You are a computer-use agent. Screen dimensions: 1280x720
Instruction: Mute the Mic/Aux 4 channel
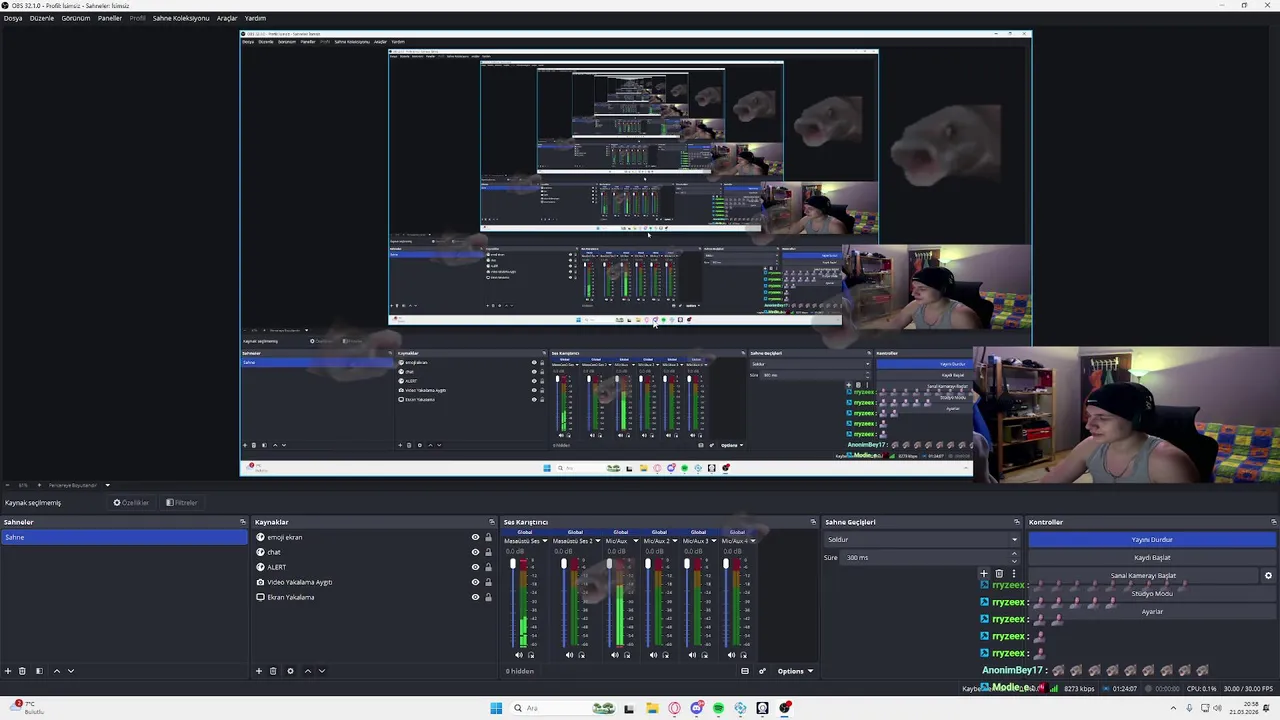pyautogui.click(x=731, y=655)
